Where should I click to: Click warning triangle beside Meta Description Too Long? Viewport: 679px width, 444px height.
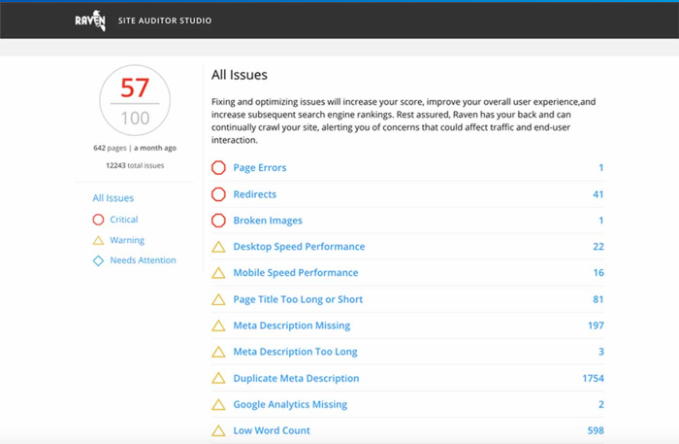point(218,352)
